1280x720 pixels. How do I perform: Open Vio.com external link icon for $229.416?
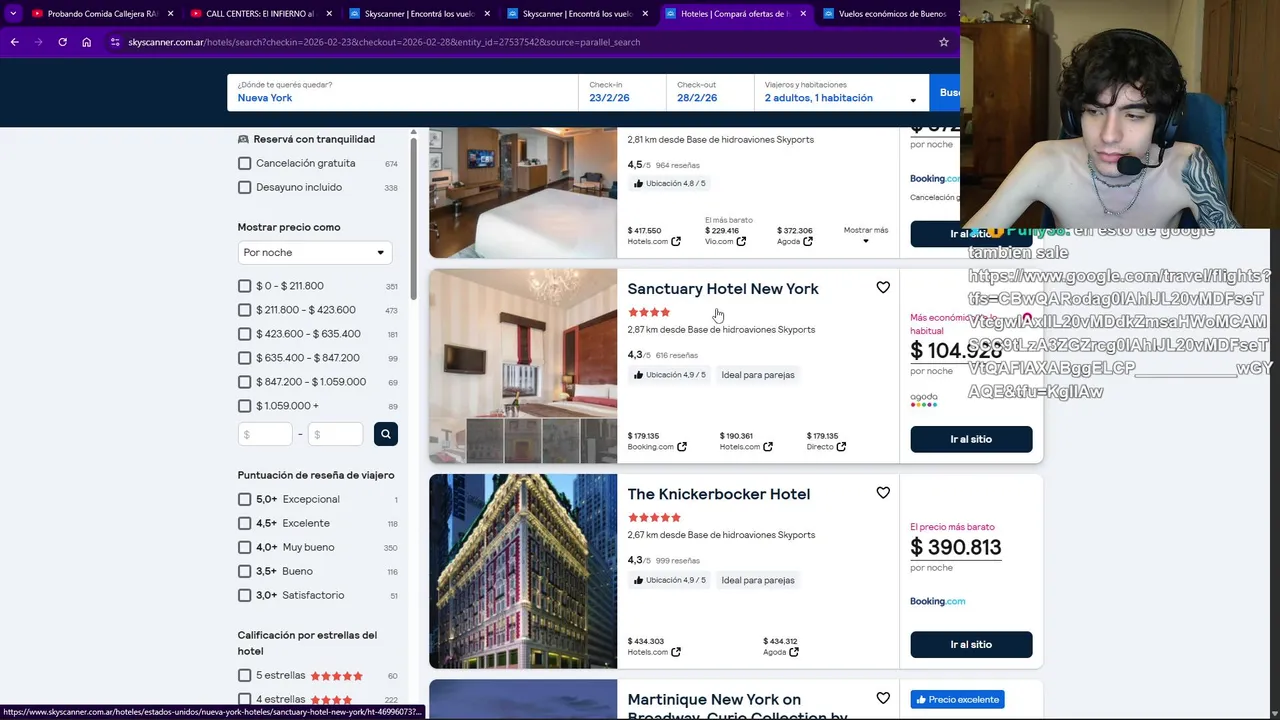[741, 241]
